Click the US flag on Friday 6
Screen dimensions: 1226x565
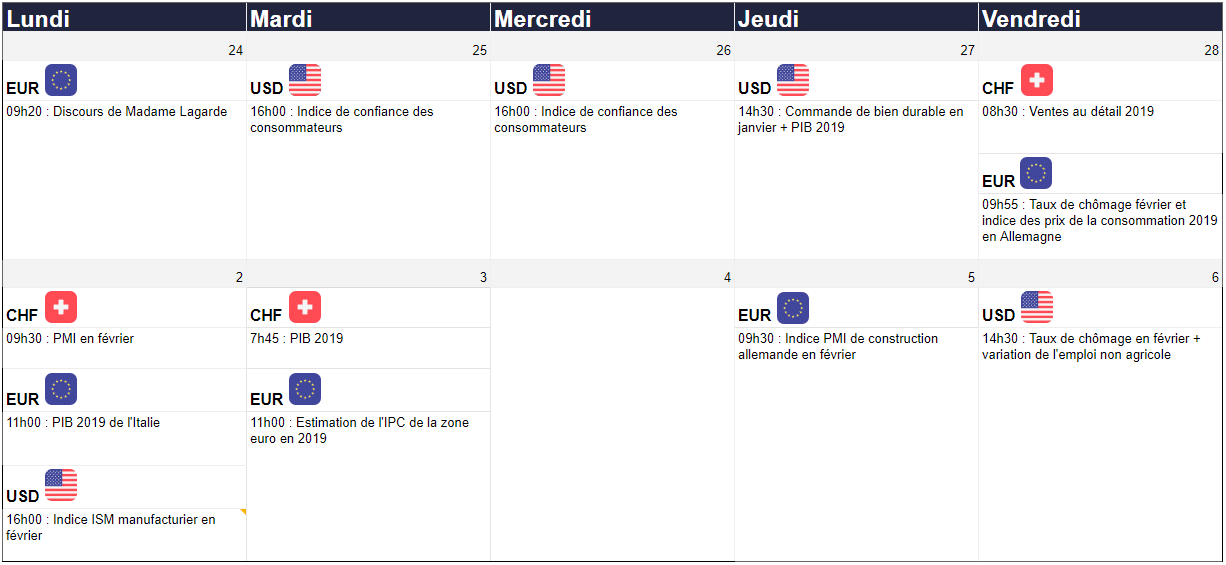coord(1037,307)
